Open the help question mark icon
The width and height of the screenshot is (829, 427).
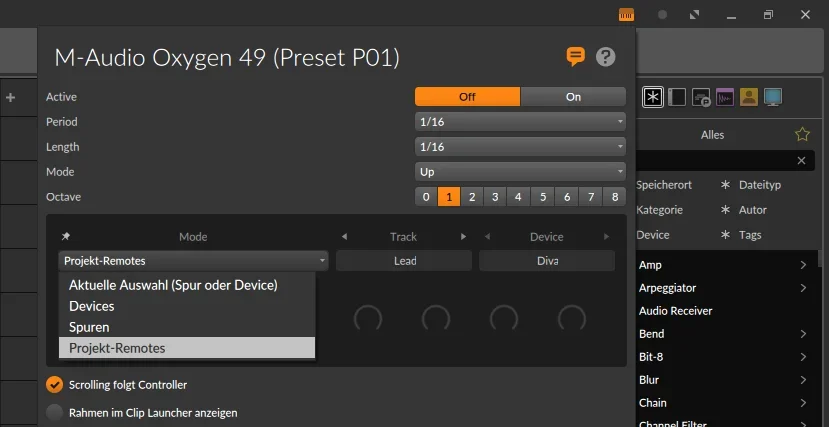click(x=605, y=56)
